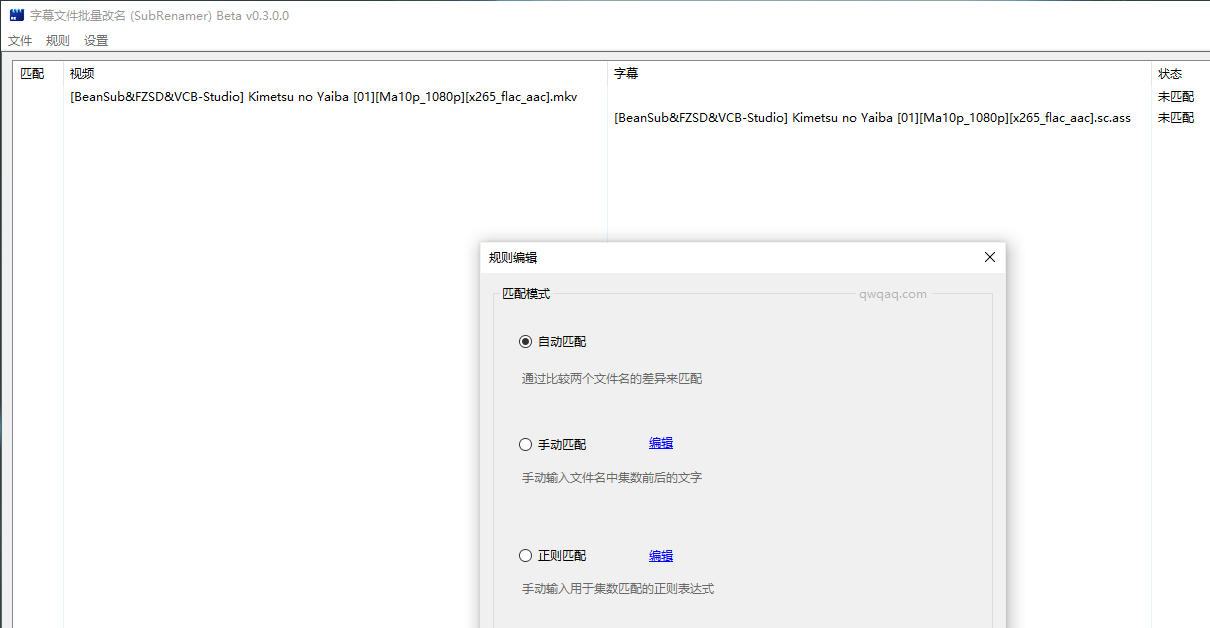Image resolution: width=1210 pixels, height=628 pixels.
Task: Select the Kimetsu no Yaiba .mkv video row
Action: click(323, 97)
